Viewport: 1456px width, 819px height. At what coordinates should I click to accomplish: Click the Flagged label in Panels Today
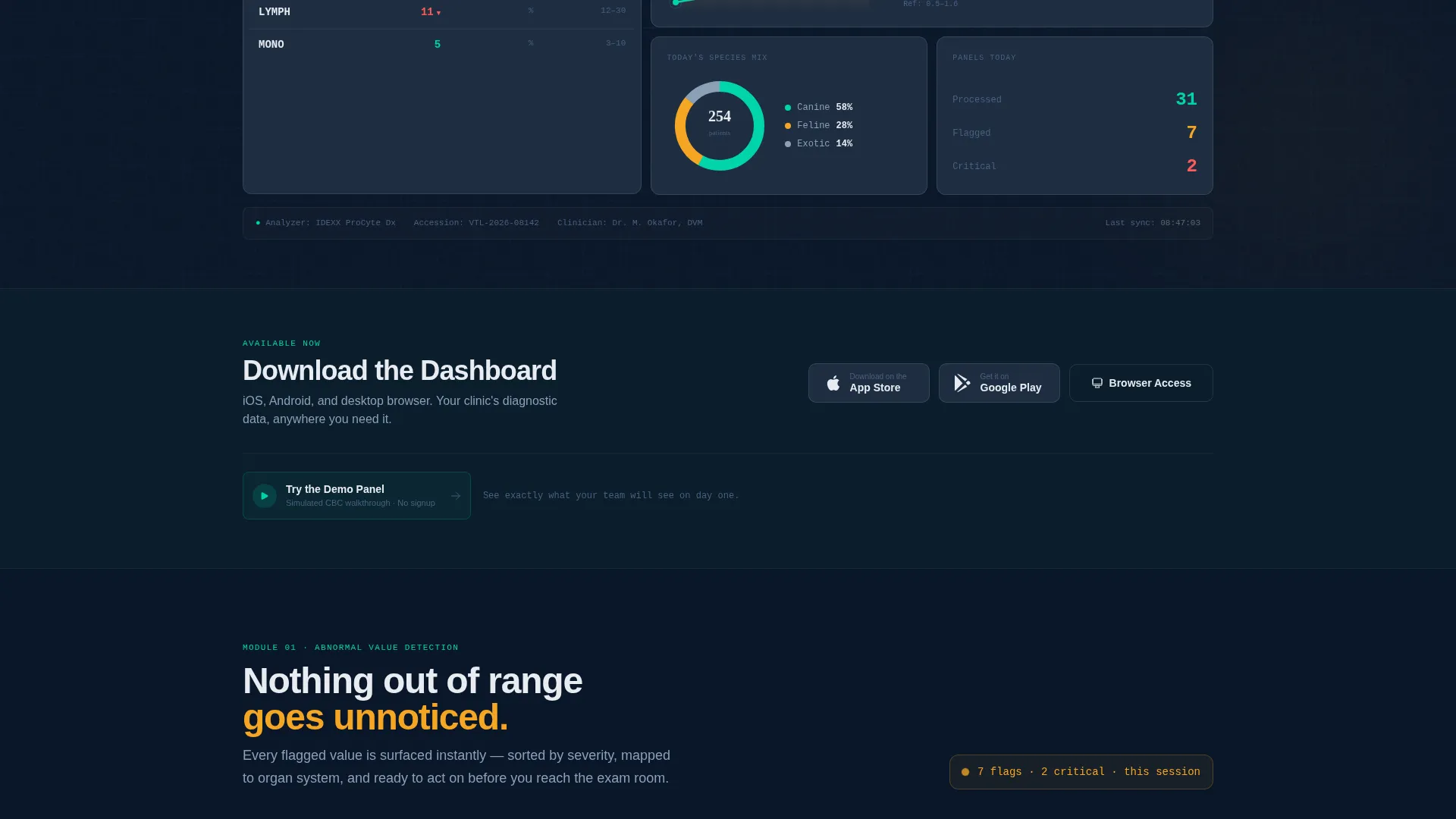[971, 133]
